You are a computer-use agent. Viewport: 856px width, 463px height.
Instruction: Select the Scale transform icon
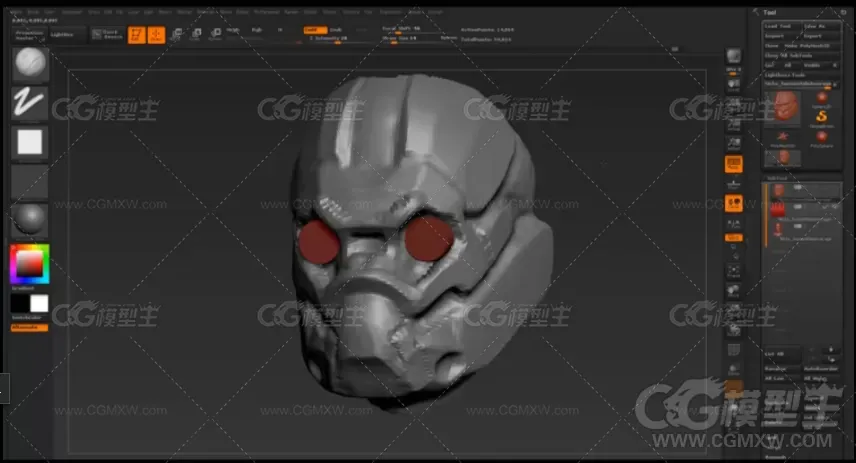point(196,35)
